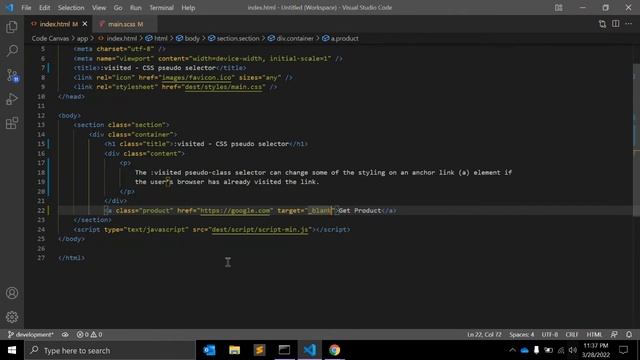Image resolution: width=640 pixels, height=360 pixels.
Task: Customize layout icon in title bar
Action: pyautogui.click(x=558, y=8)
